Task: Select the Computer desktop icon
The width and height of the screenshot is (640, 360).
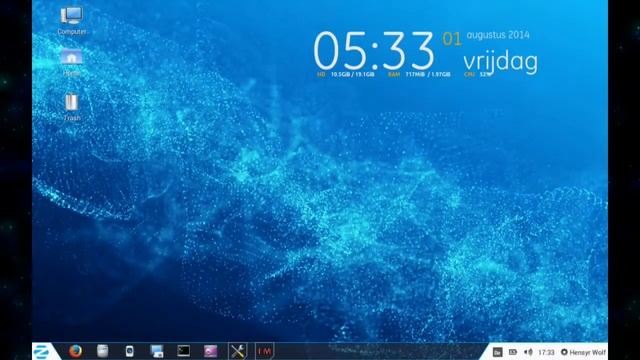Action: point(72,20)
